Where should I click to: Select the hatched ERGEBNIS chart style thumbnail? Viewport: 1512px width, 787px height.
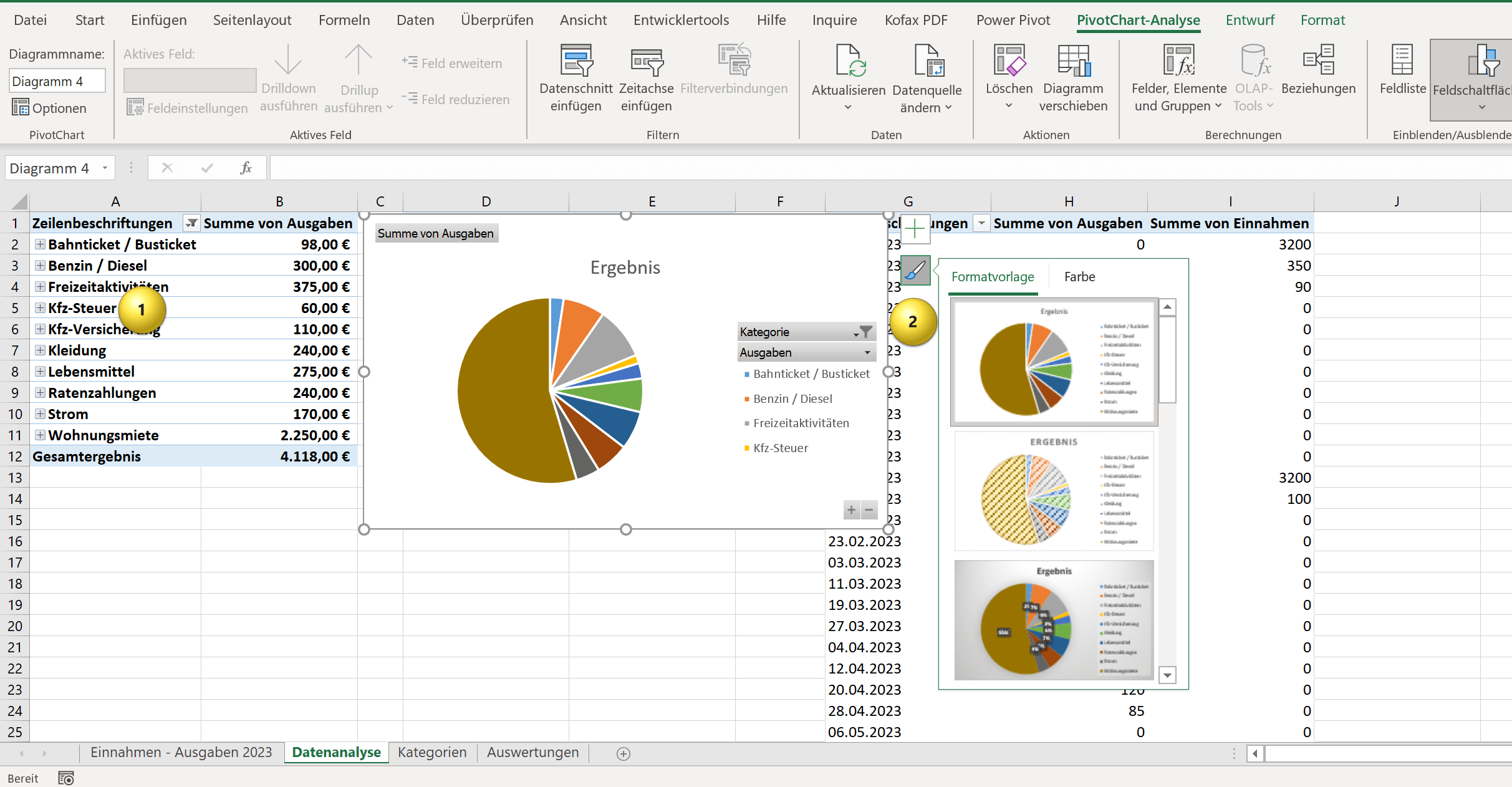coord(1054,491)
